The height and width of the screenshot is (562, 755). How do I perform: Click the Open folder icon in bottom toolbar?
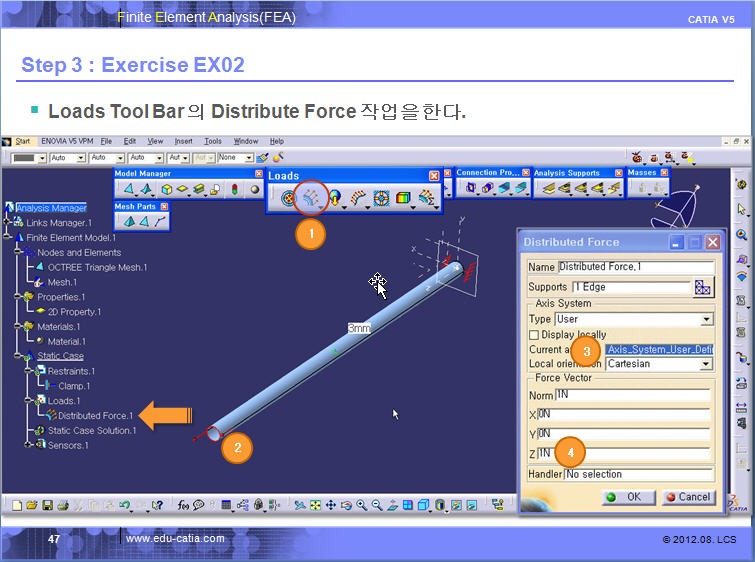pyautogui.click(x=33, y=505)
